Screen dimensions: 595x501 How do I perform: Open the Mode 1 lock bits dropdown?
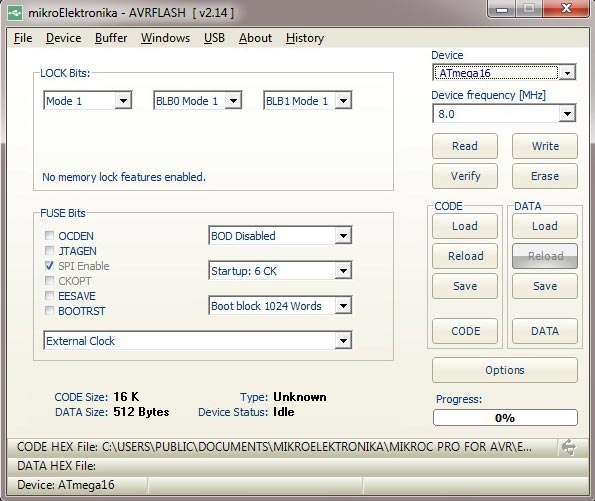click(123, 101)
